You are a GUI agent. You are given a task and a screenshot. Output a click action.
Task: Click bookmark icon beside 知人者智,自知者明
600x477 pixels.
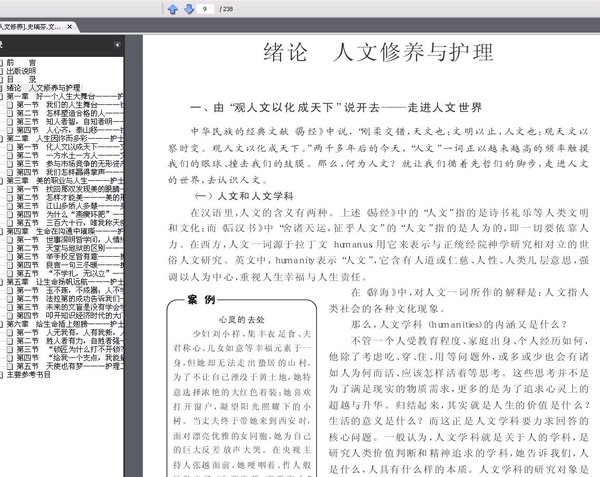point(10,122)
